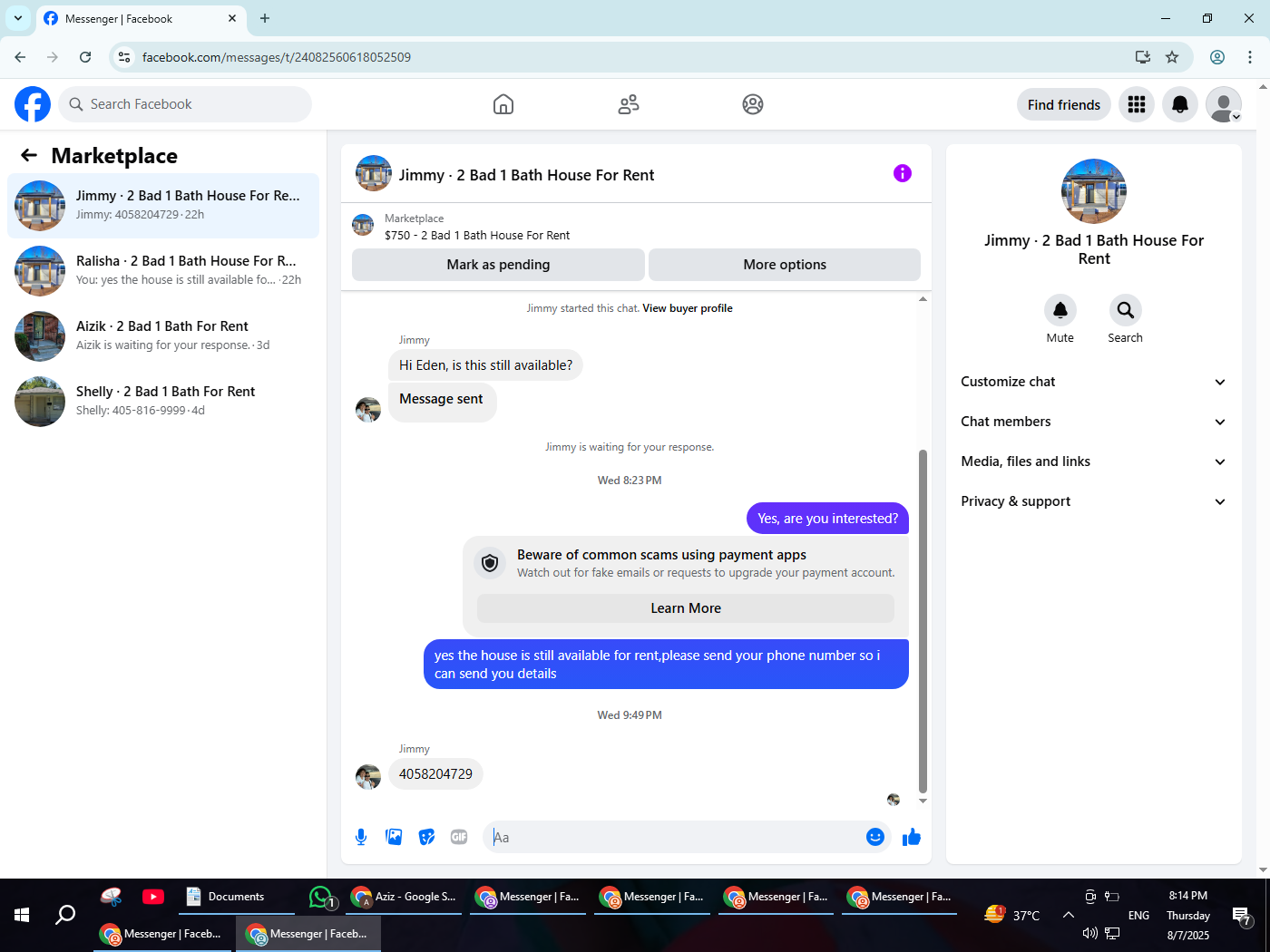Open the Groups icon in top navigation
The width and height of the screenshot is (1270, 952).
(753, 104)
